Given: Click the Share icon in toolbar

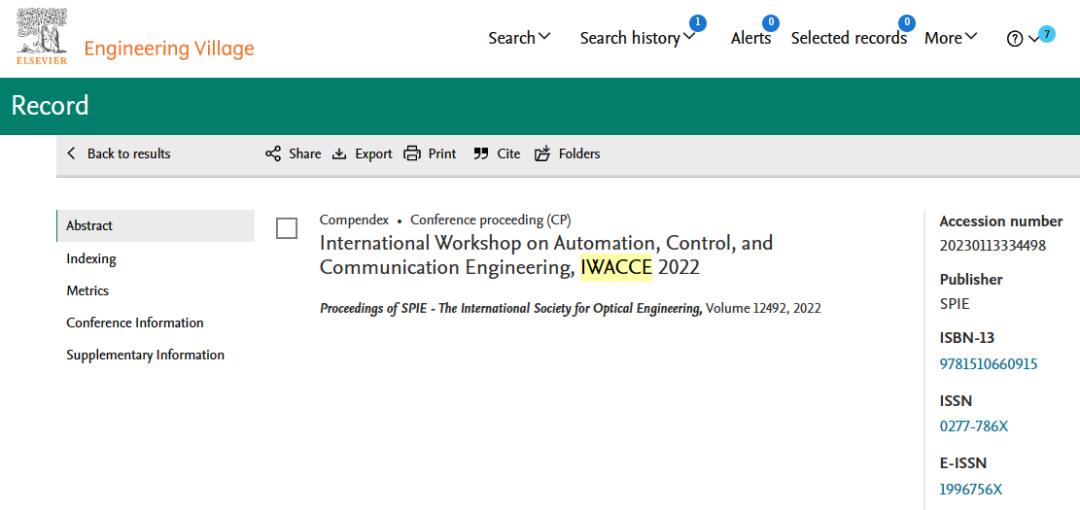Looking at the screenshot, I should (x=273, y=154).
